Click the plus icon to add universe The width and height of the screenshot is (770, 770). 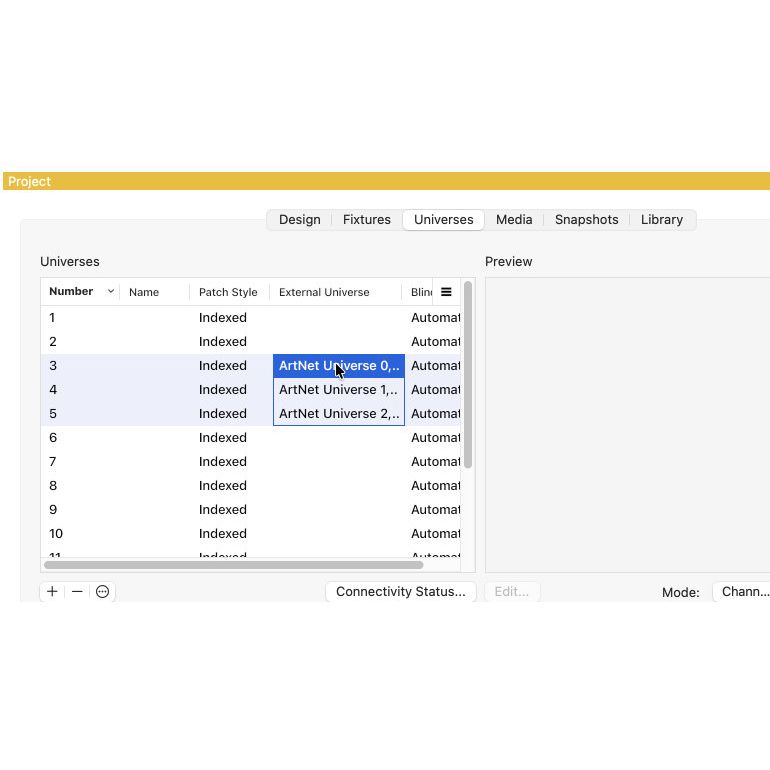tap(53, 592)
